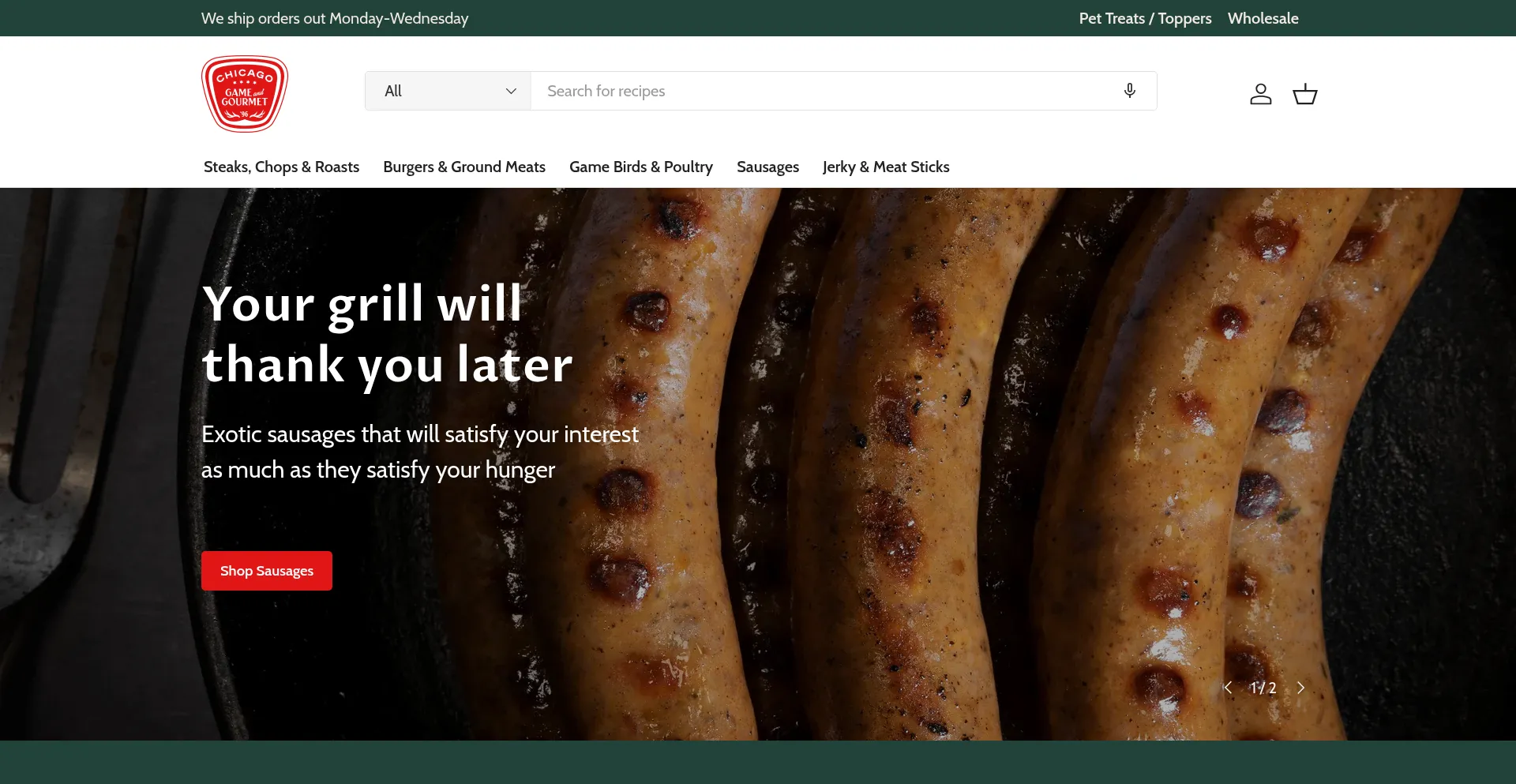Visit Pet Treats / Toppers link
1516x784 pixels.
[1145, 18]
